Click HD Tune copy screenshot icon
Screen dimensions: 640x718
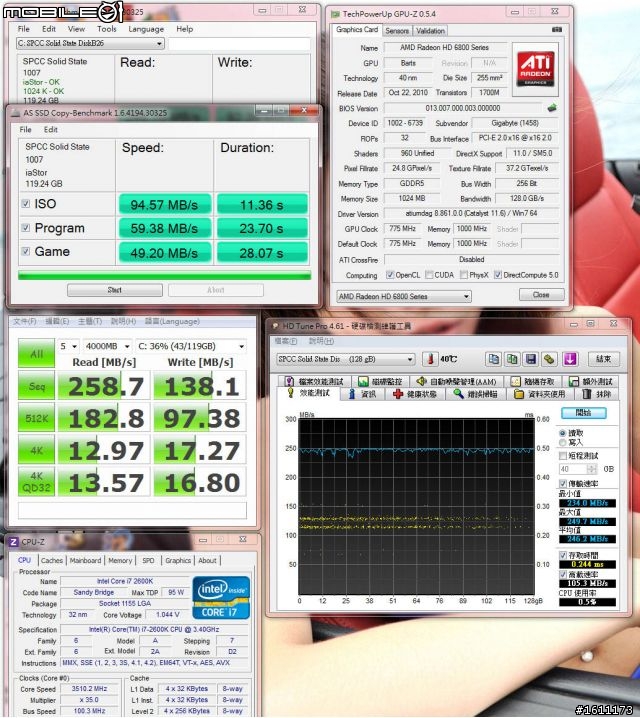coord(512,359)
